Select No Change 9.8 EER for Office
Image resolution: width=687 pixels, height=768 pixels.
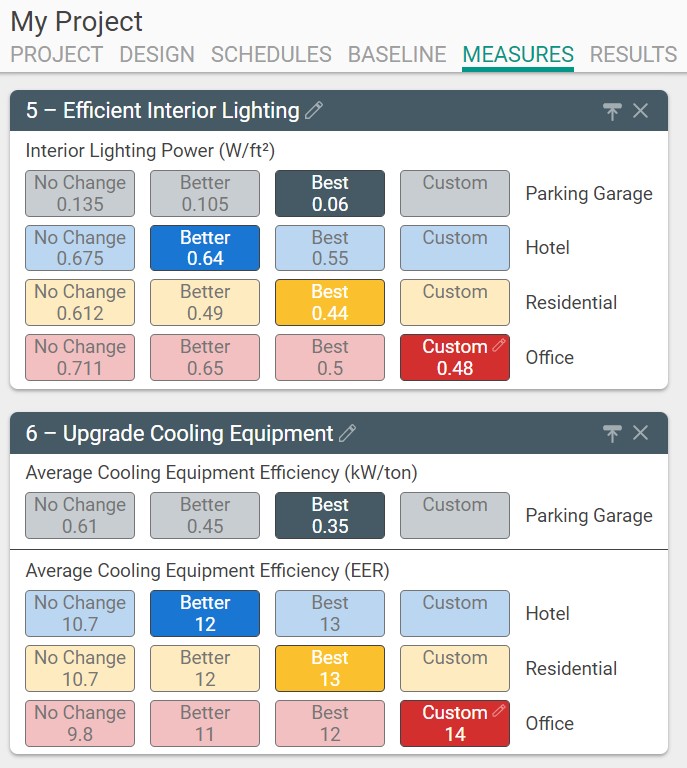tap(80, 723)
